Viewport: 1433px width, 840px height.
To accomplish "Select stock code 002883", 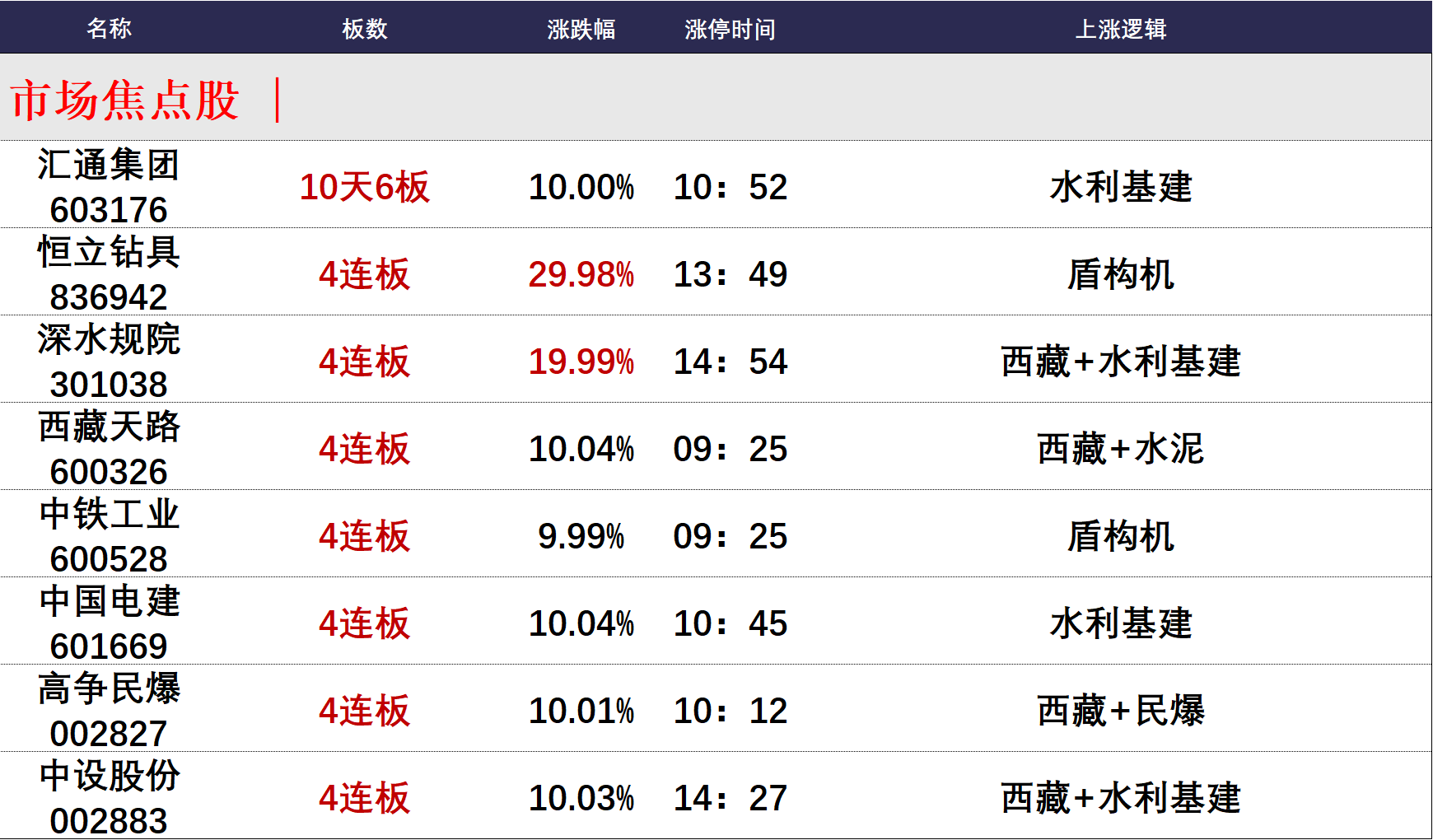I will pos(109,821).
